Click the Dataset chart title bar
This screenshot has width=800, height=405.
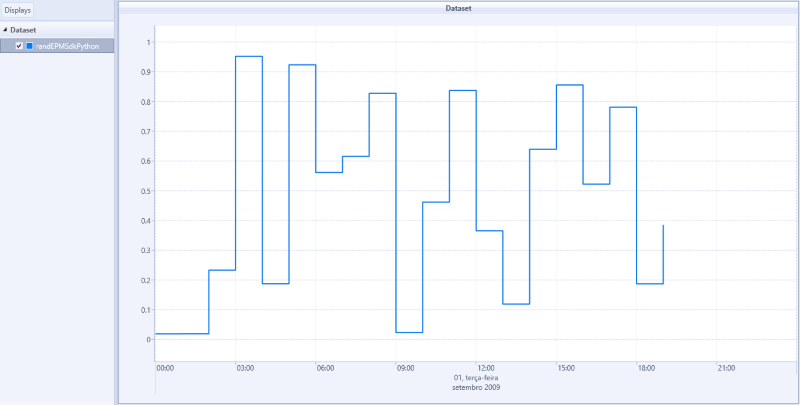tap(458, 8)
